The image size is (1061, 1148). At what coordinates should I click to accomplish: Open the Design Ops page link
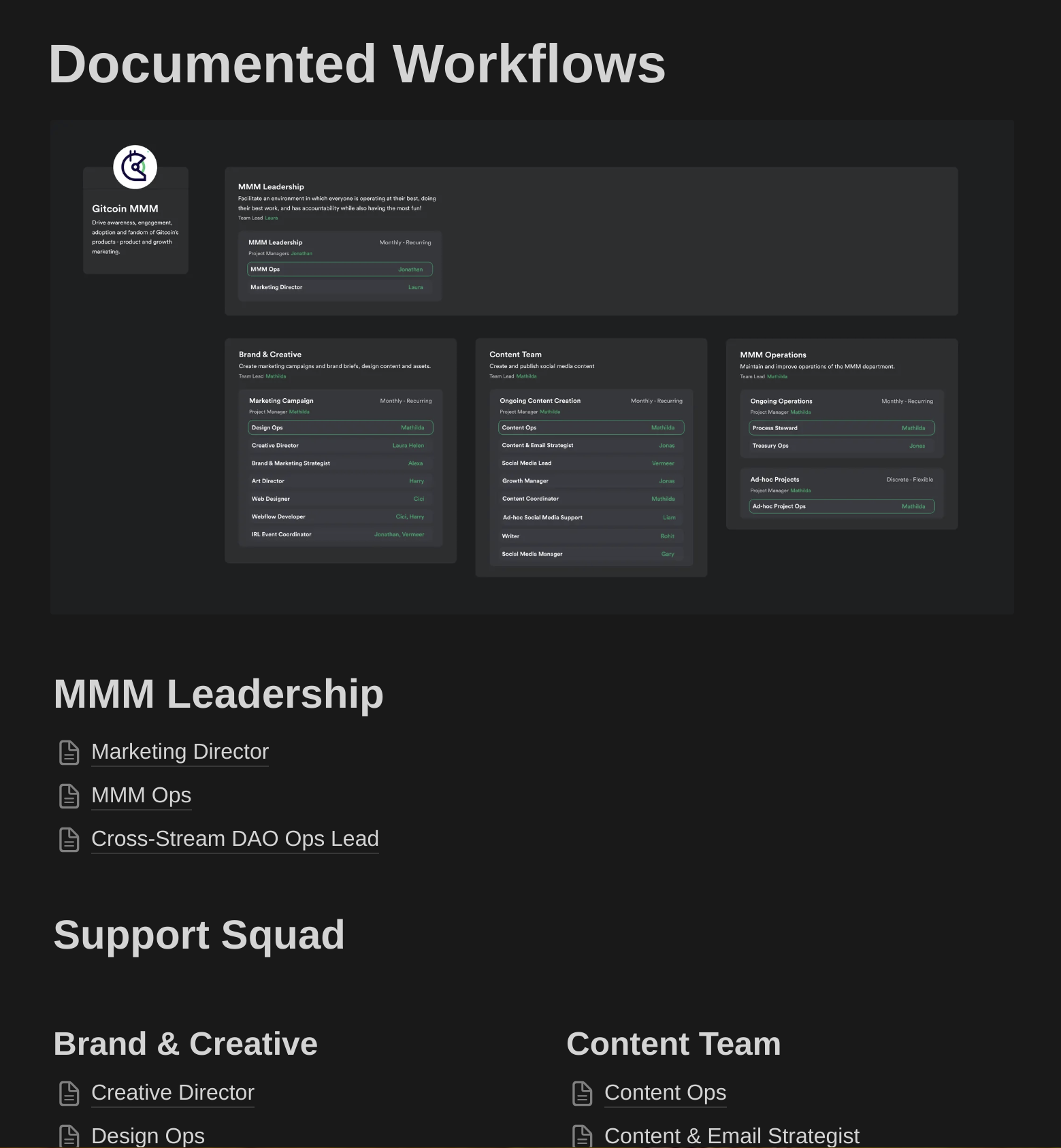[x=148, y=1135]
